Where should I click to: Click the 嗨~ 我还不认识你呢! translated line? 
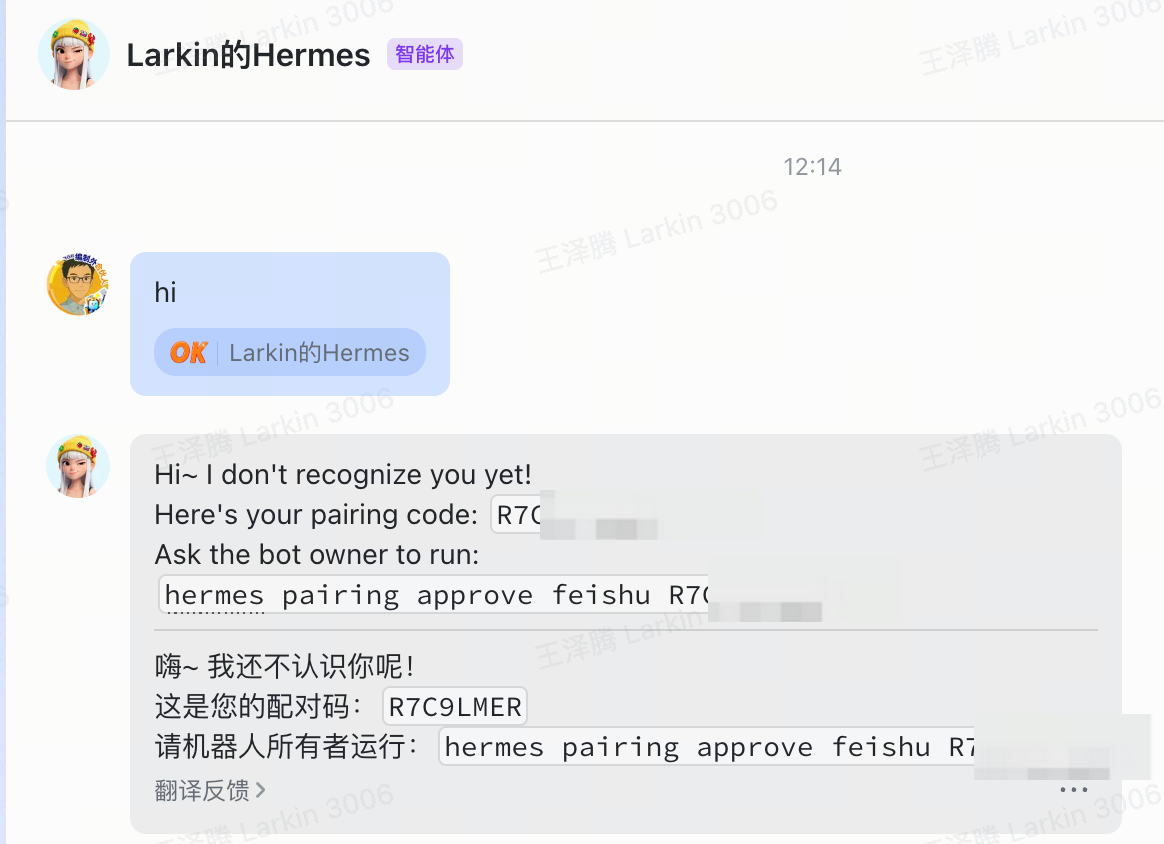(x=285, y=667)
